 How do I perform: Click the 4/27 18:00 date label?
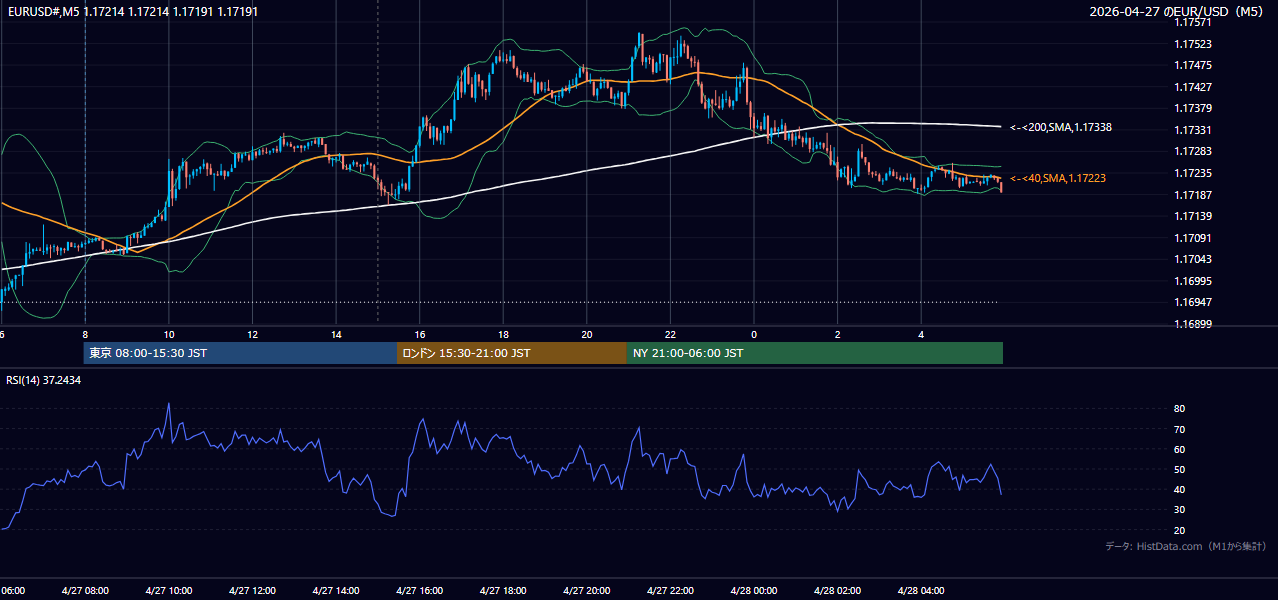coord(503,591)
